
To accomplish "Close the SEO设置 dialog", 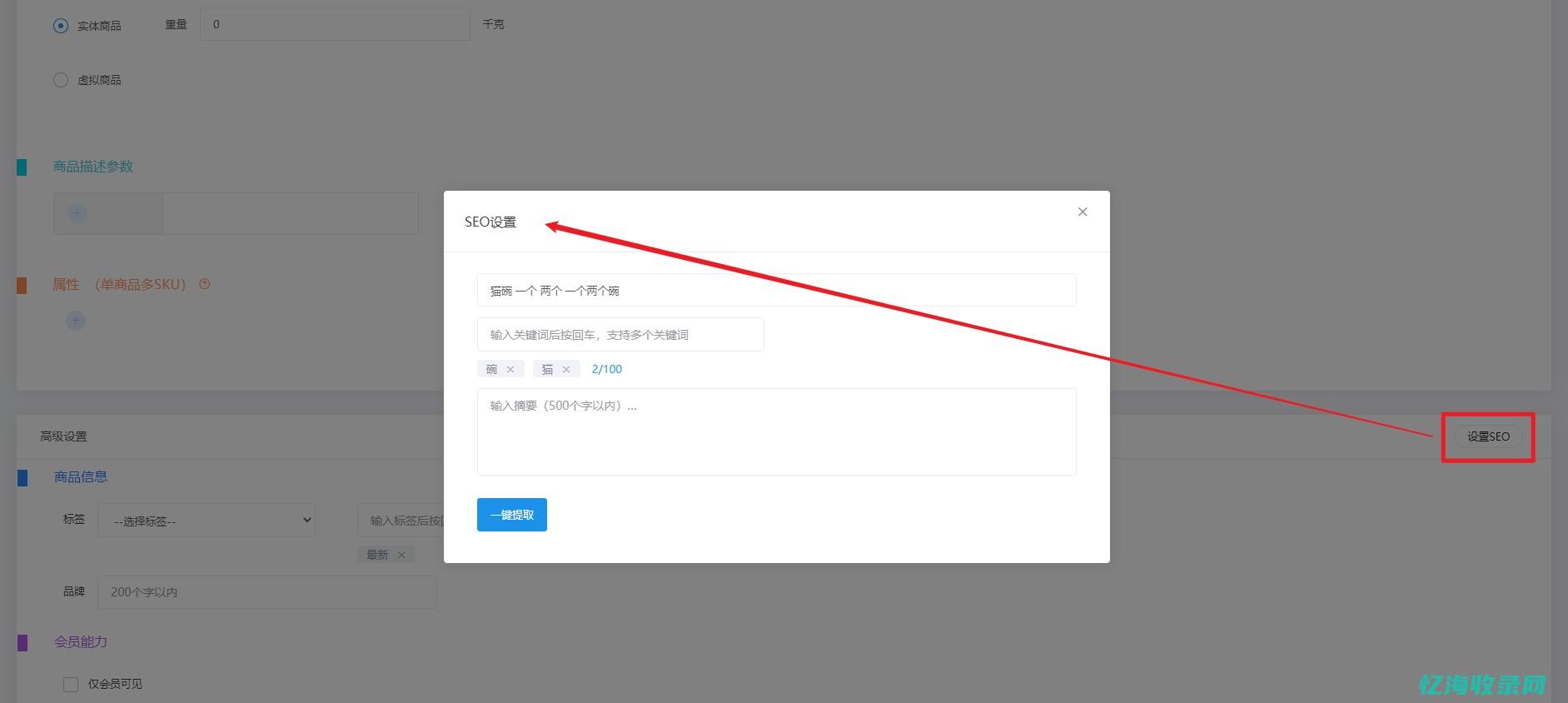I will pyautogui.click(x=1083, y=212).
